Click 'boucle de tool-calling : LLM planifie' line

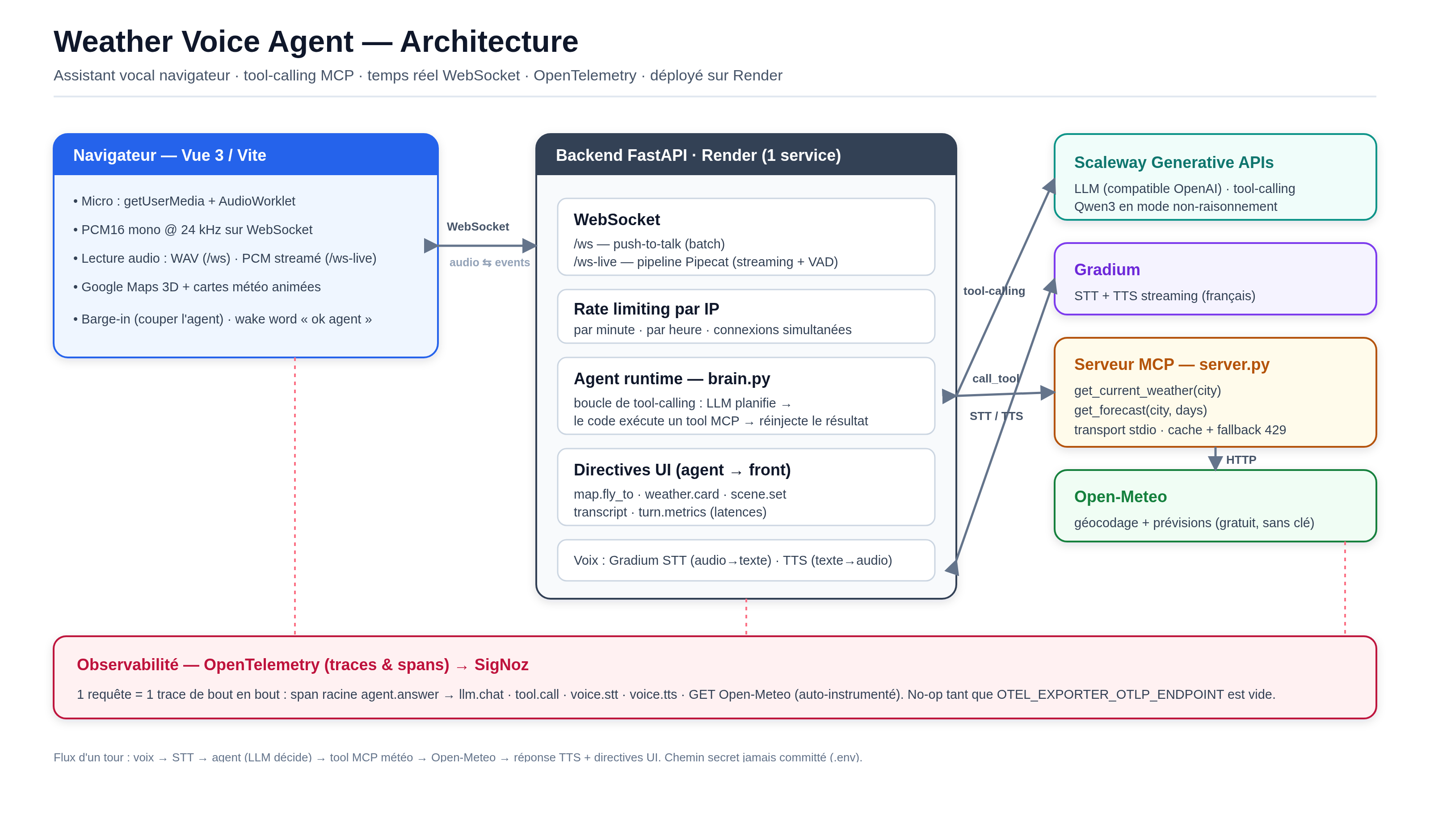pos(682,403)
